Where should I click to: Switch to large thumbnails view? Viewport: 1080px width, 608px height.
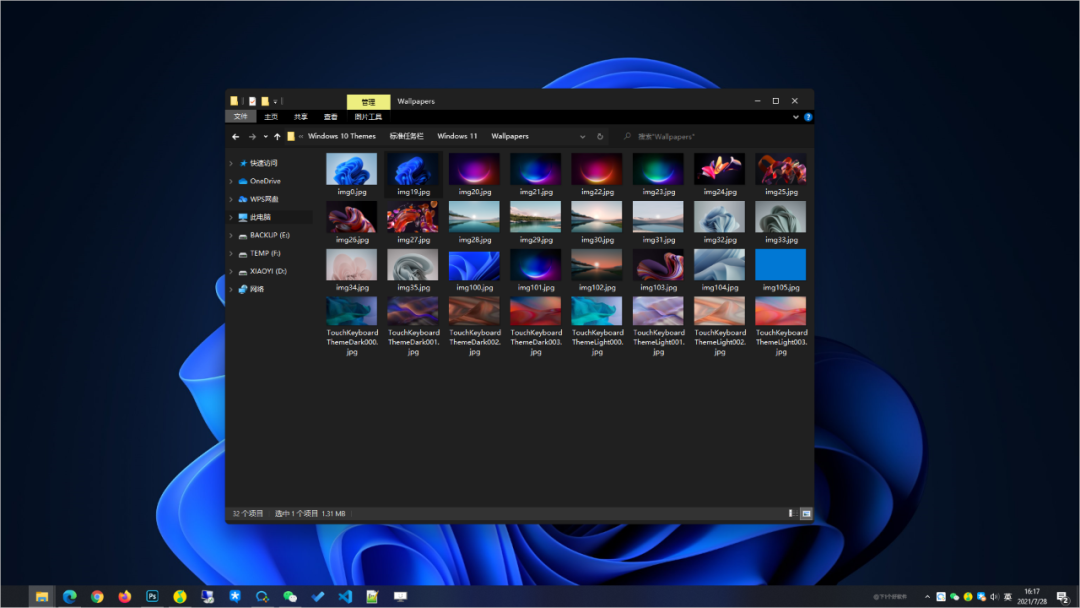click(x=805, y=513)
